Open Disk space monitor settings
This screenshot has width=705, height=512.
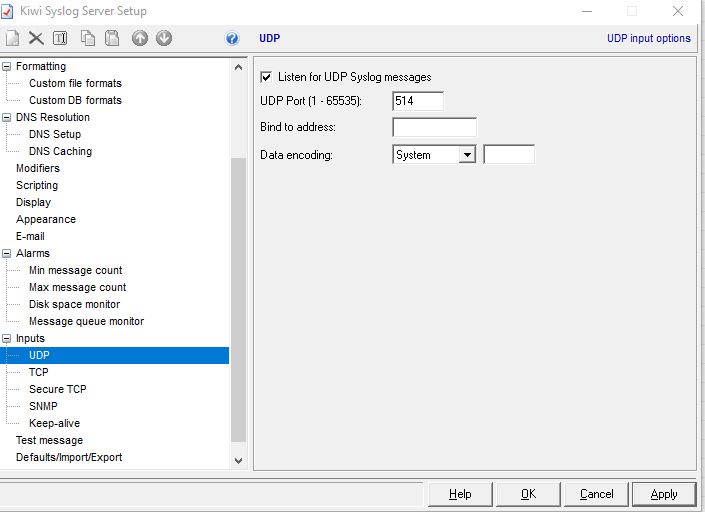74,304
